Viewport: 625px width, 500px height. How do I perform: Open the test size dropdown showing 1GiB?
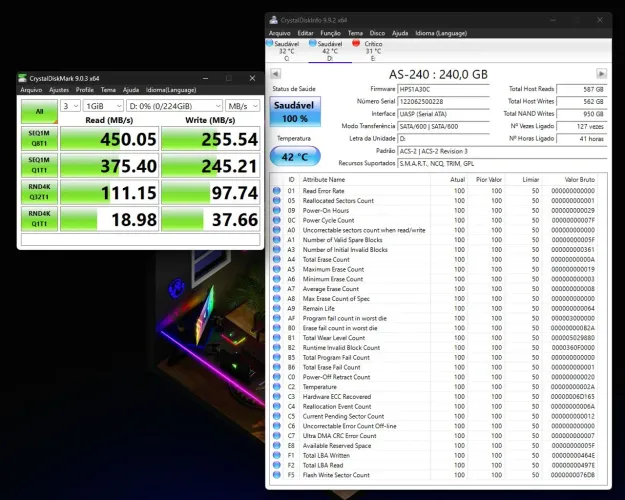(103, 106)
